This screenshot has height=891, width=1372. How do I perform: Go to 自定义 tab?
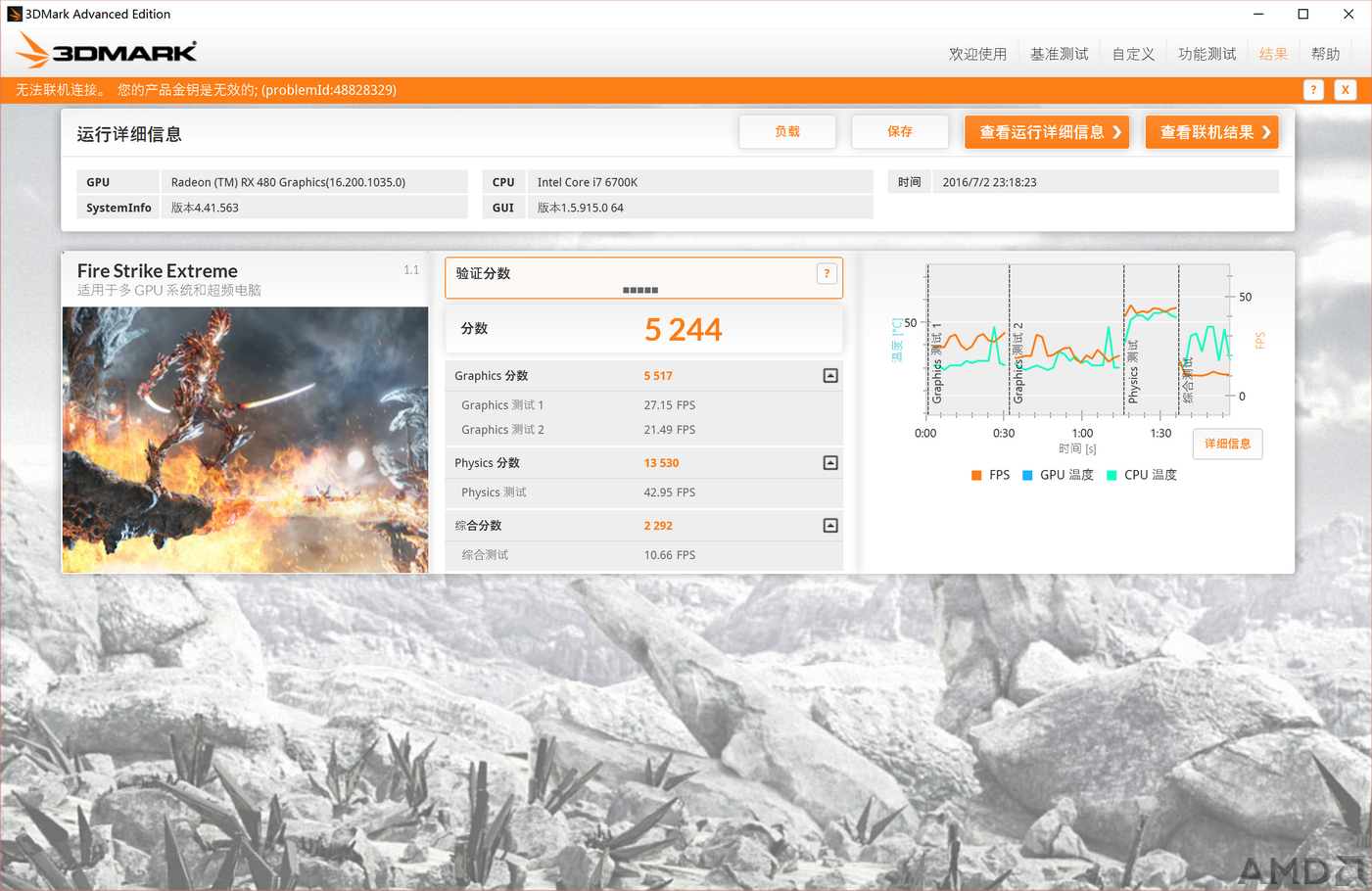pyautogui.click(x=1133, y=54)
